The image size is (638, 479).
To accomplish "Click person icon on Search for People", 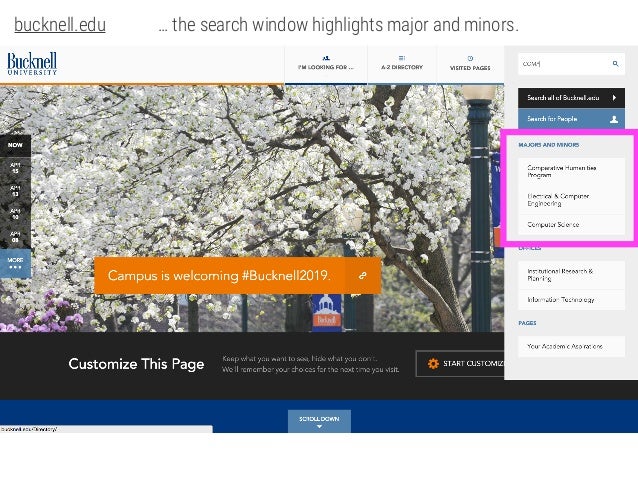I will (614, 119).
